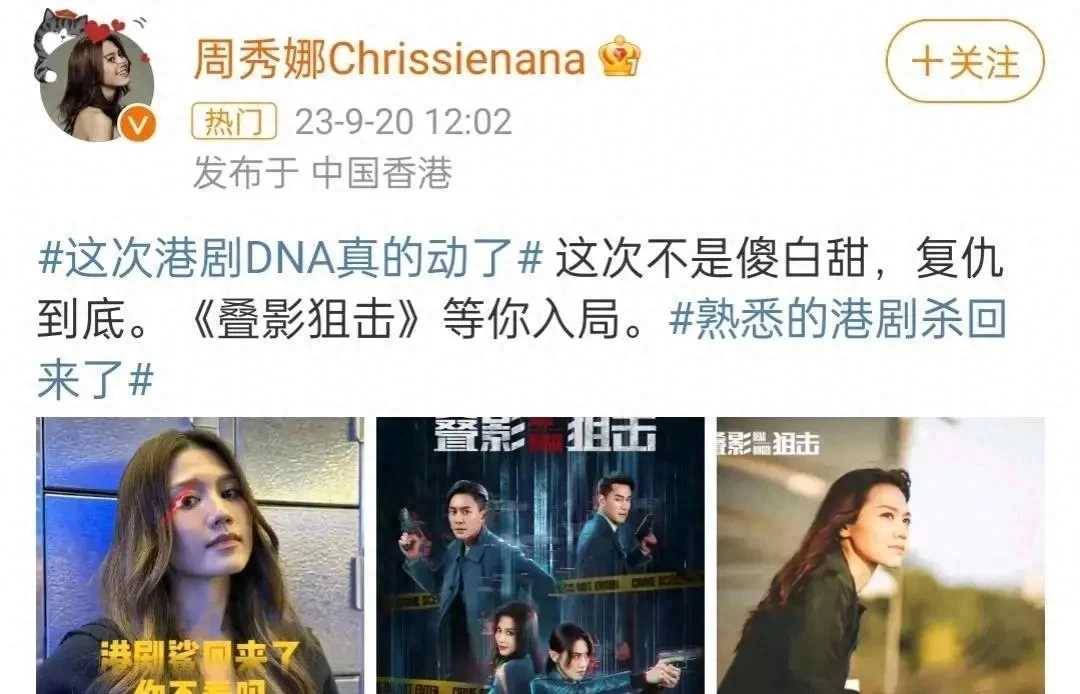Click the 叠影狙击 title logo on the middle poster

click(x=544, y=434)
